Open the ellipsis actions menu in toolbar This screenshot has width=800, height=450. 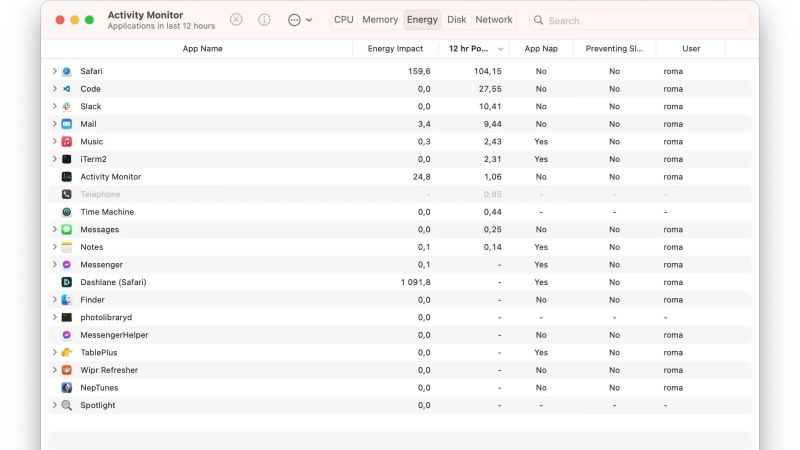(300, 20)
